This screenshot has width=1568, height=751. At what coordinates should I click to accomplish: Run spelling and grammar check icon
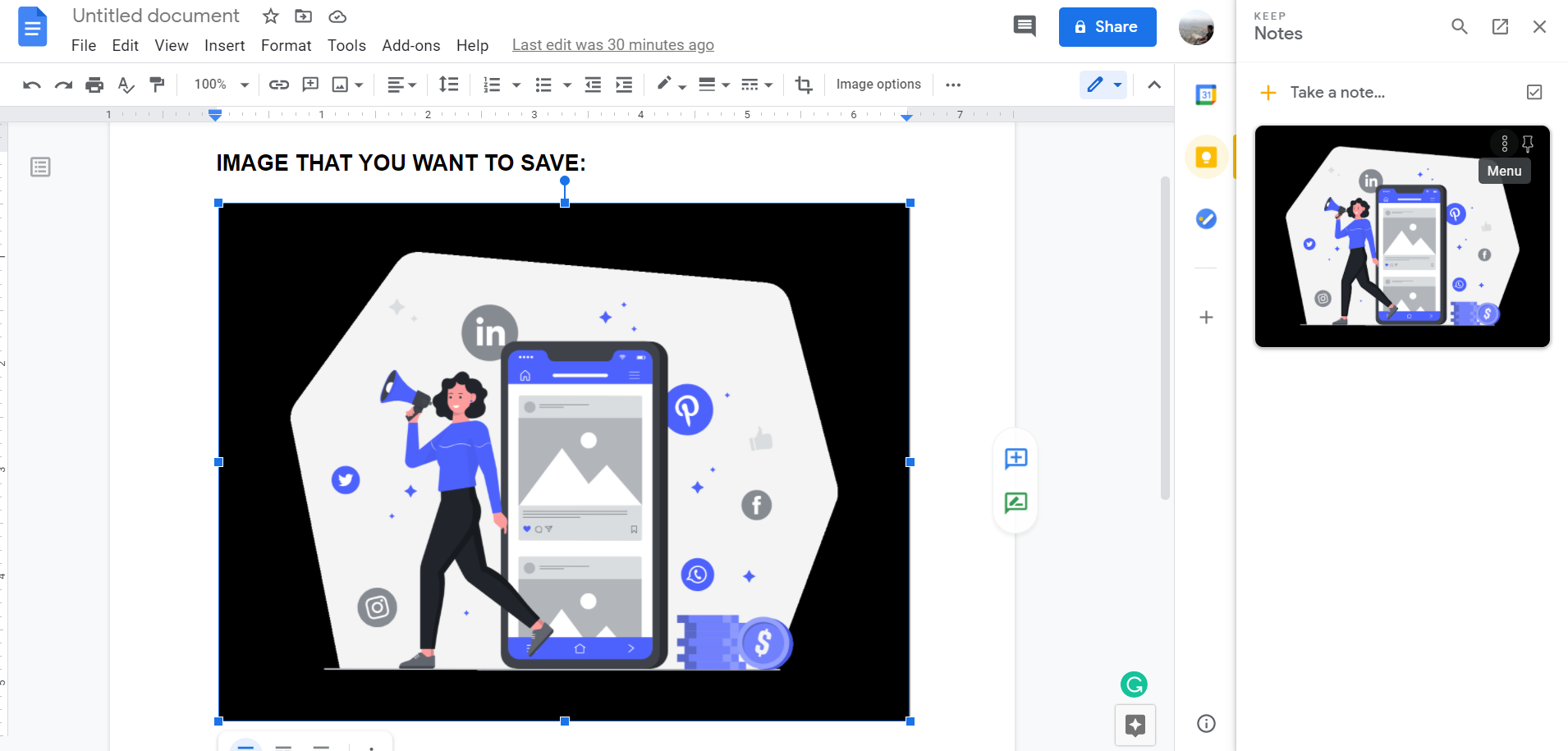tap(126, 85)
